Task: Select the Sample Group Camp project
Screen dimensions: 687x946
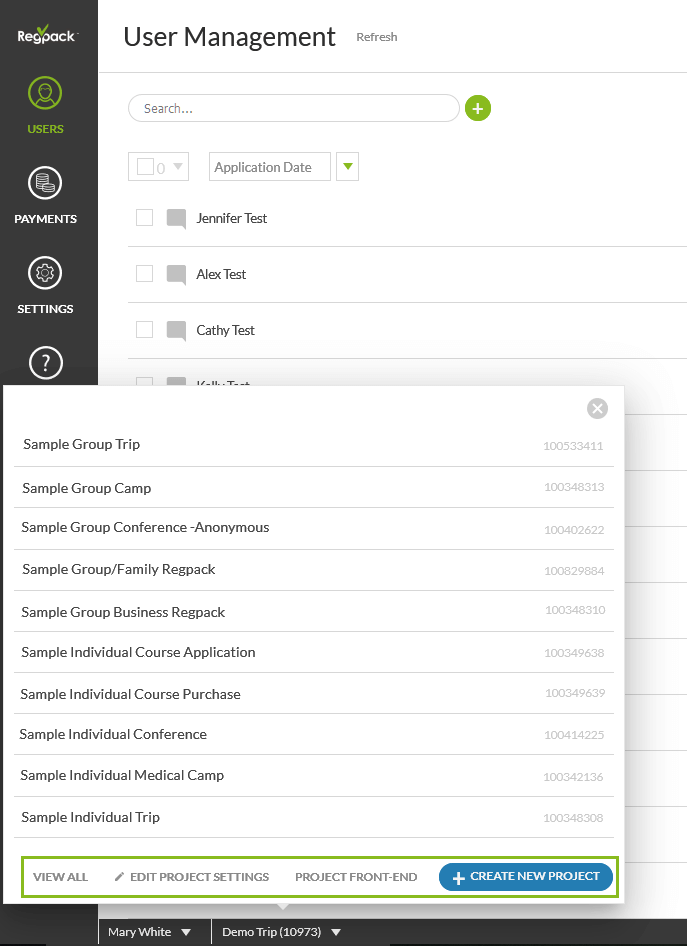Action: 87,488
